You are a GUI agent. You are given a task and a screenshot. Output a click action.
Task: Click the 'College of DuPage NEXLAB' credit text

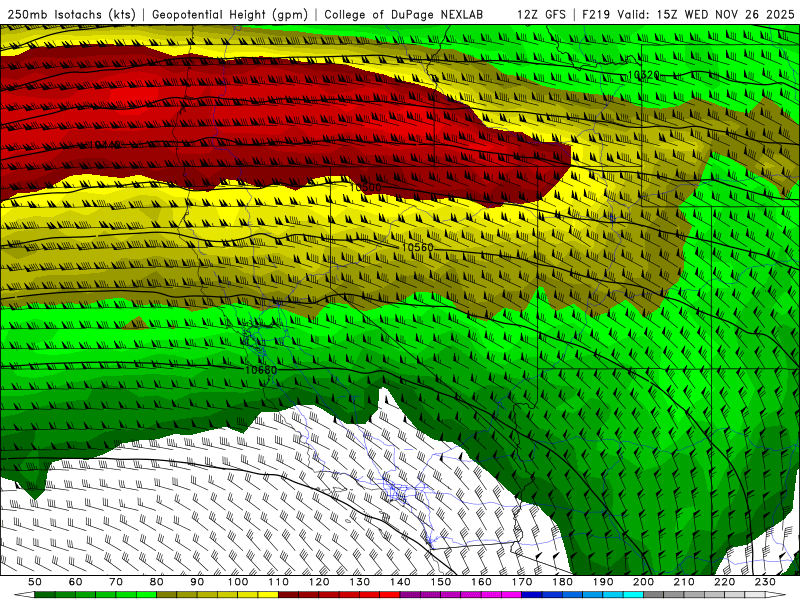pyautogui.click(x=404, y=15)
